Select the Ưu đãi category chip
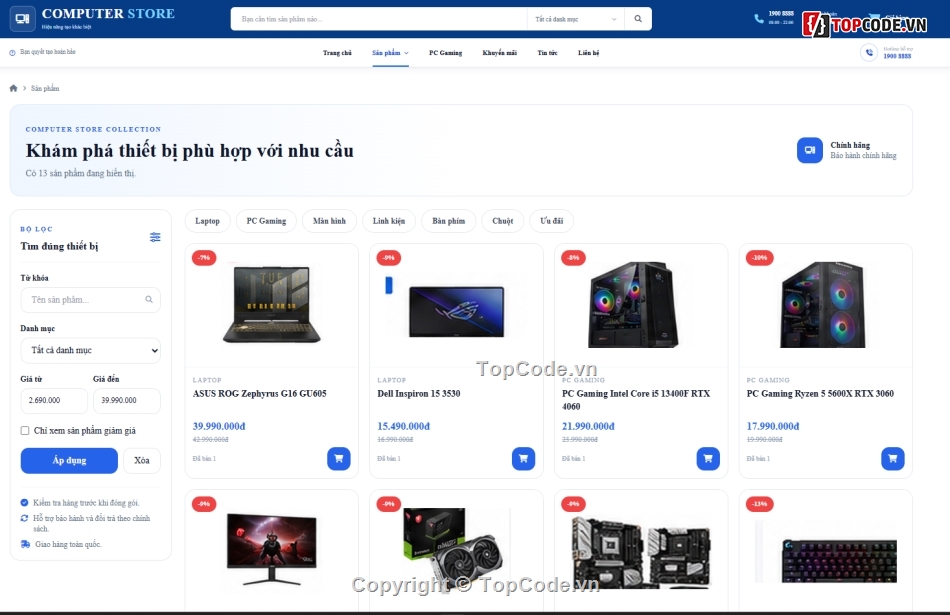This screenshot has height=615, width=950. pyautogui.click(x=551, y=221)
